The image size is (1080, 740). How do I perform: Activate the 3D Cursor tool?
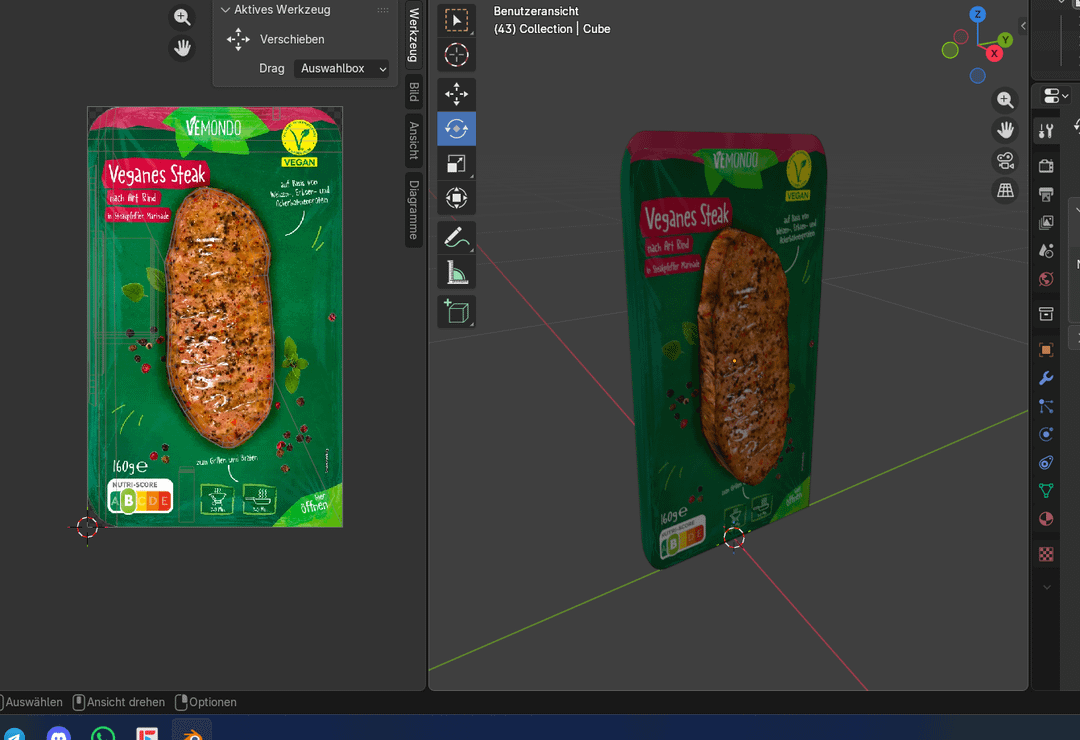tap(456, 55)
